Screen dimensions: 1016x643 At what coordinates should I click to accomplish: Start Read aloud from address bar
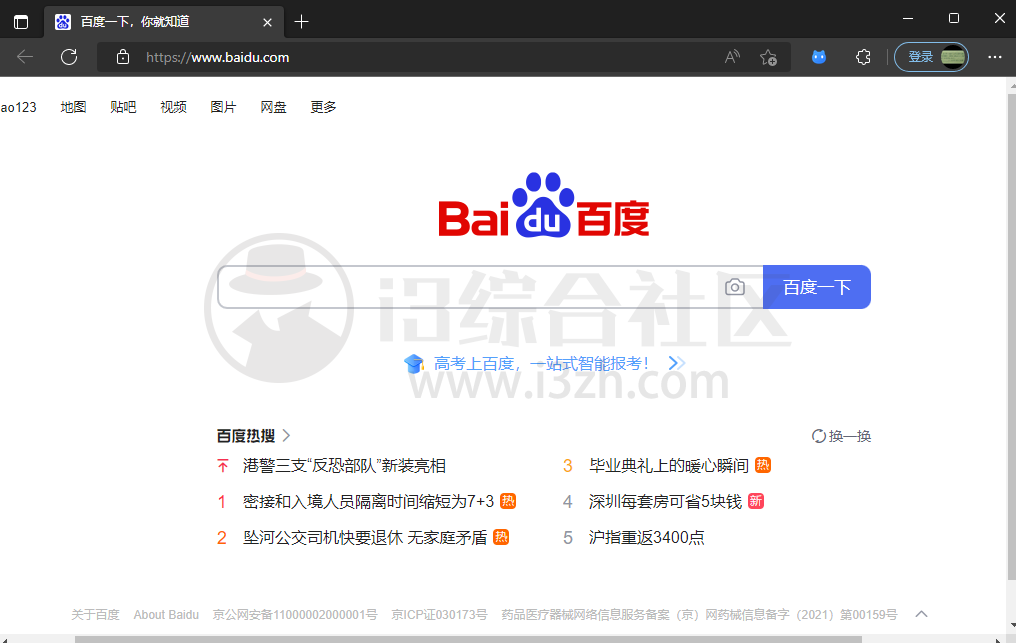tap(732, 57)
